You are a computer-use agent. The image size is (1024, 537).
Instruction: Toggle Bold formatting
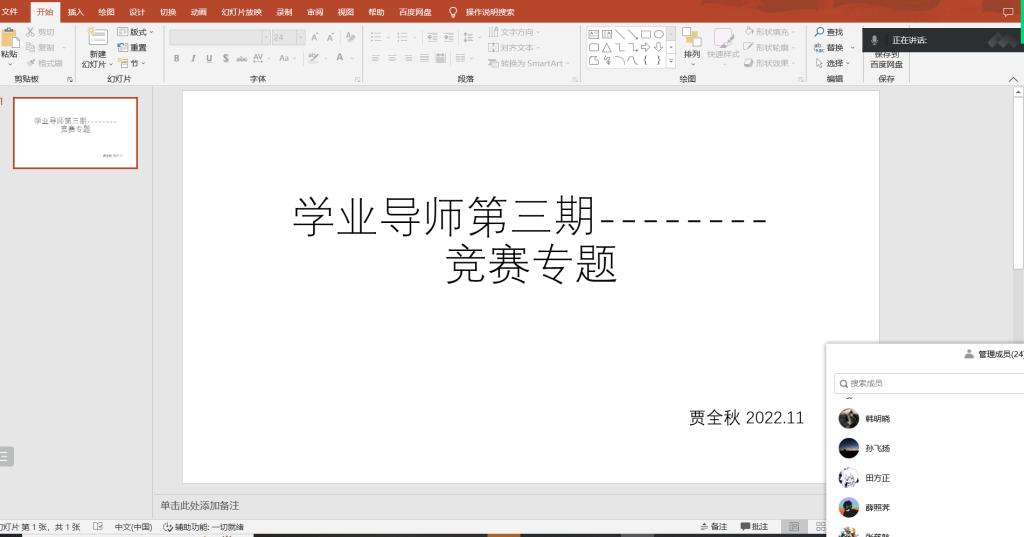(x=176, y=58)
